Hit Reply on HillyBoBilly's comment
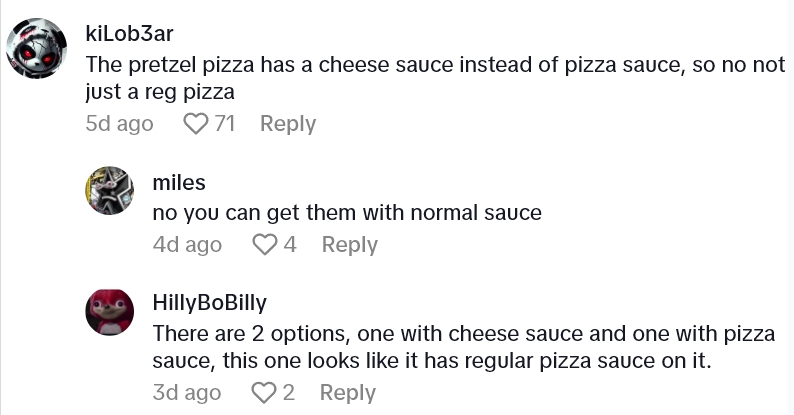This screenshot has height=415, width=794. coord(349,393)
